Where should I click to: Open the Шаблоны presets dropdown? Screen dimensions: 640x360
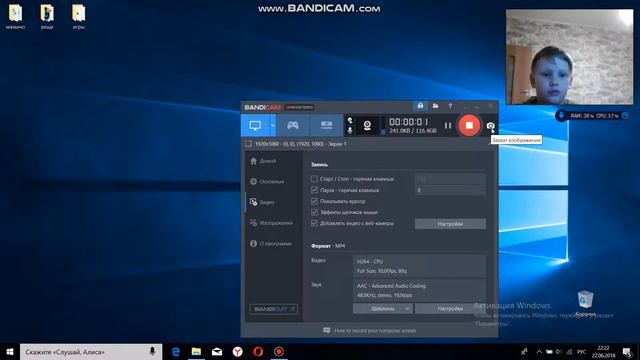pyautogui.click(x=383, y=309)
